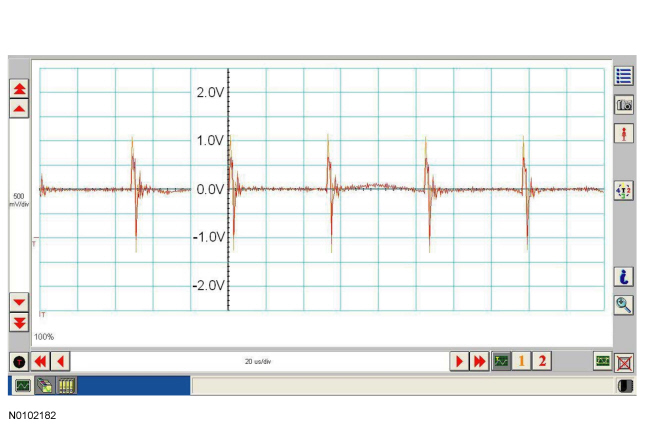Open the blue information icon
This screenshot has height=426, width=650.
(x=624, y=277)
